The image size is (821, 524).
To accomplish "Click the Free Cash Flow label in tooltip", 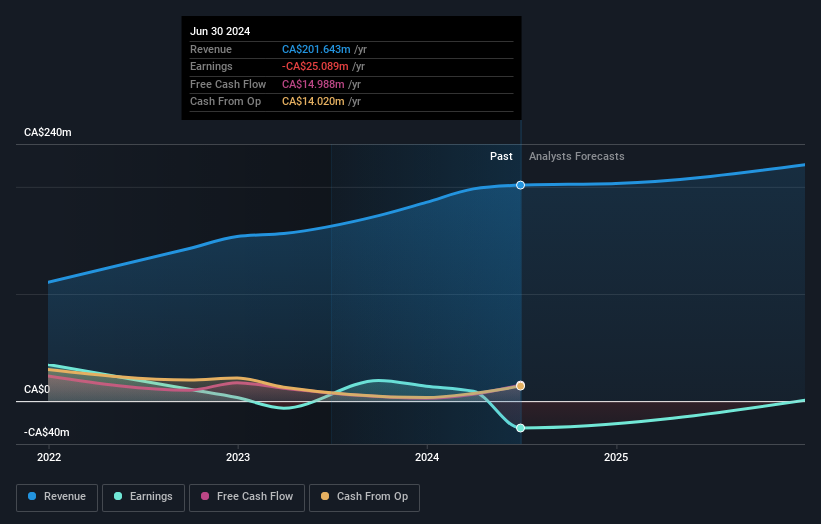I will [x=228, y=84].
